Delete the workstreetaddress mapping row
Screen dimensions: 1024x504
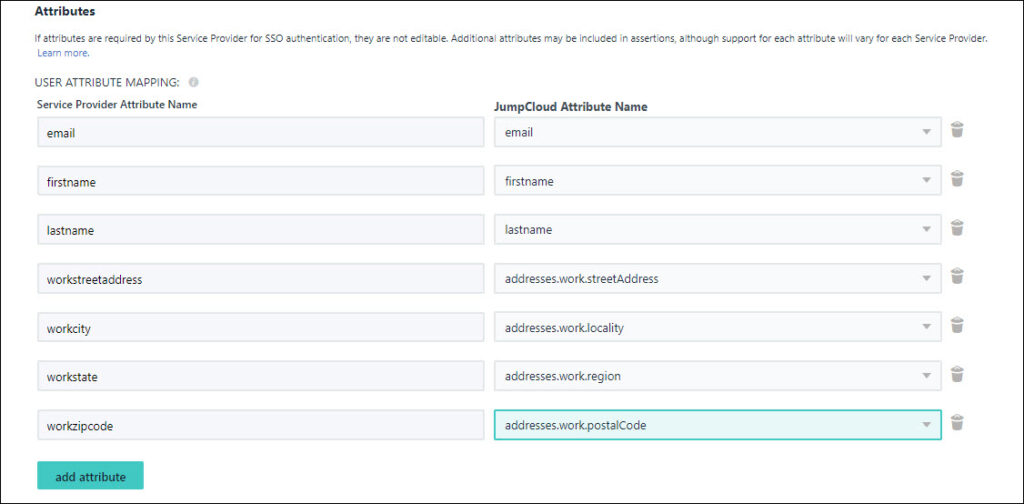tap(956, 277)
